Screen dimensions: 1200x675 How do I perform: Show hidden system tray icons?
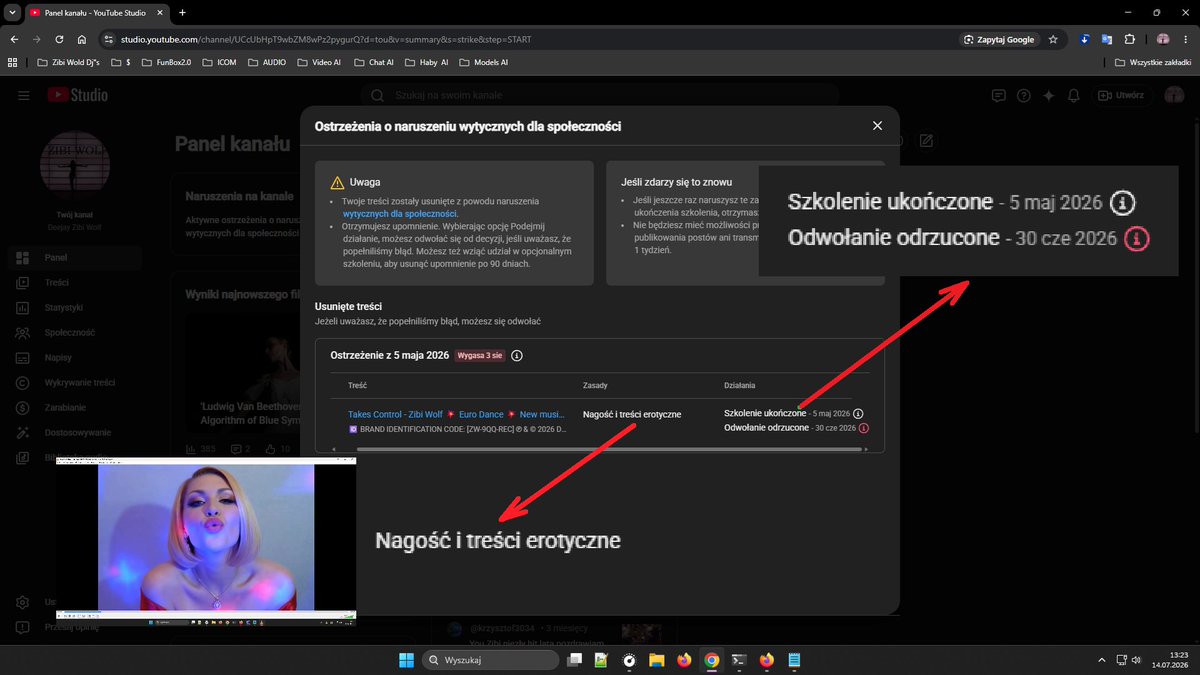tap(1101, 660)
